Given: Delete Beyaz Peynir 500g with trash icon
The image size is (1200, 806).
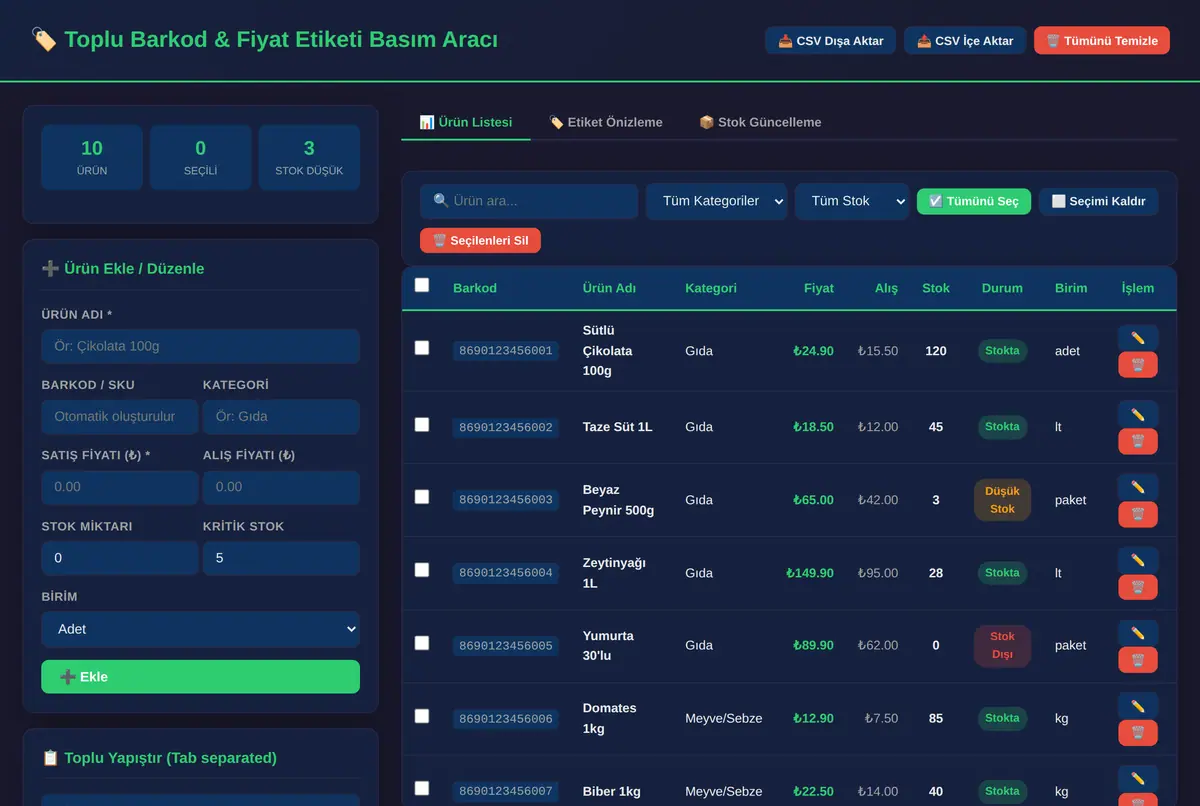Looking at the screenshot, I should point(1137,514).
